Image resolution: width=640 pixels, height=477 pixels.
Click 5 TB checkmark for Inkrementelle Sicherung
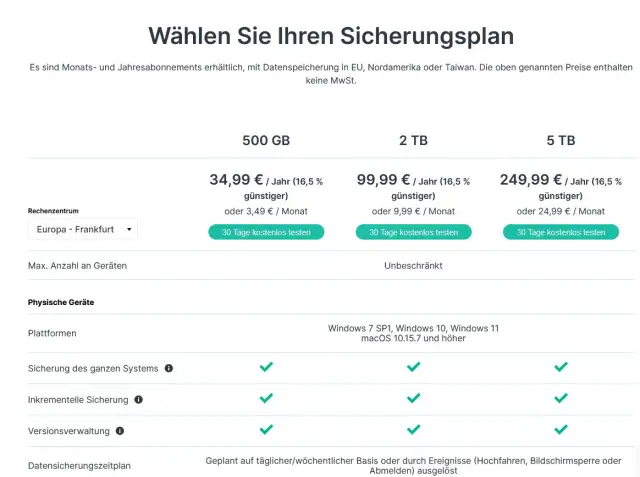pyautogui.click(x=560, y=399)
